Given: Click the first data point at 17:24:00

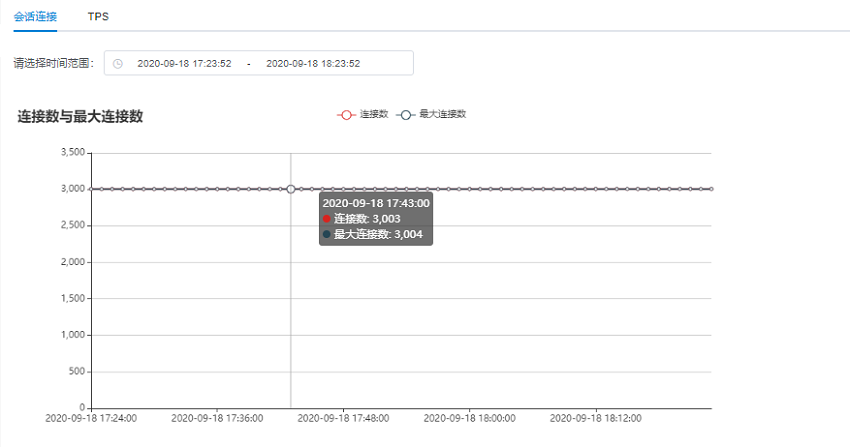Looking at the screenshot, I should (x=92, y=189).
